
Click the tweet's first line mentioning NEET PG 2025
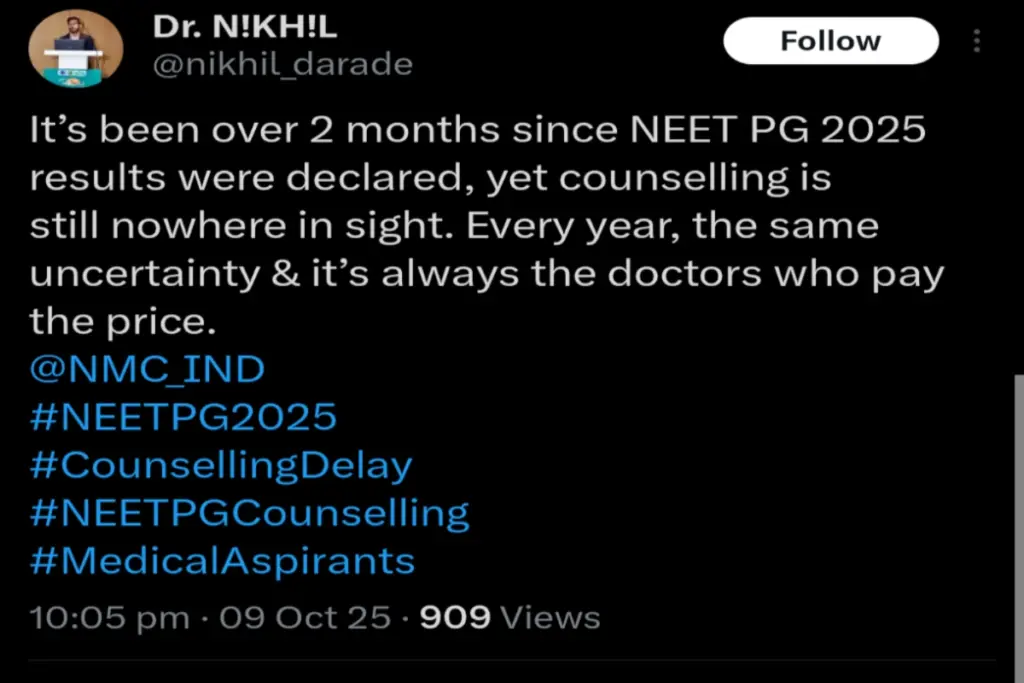tap(478, 131)
